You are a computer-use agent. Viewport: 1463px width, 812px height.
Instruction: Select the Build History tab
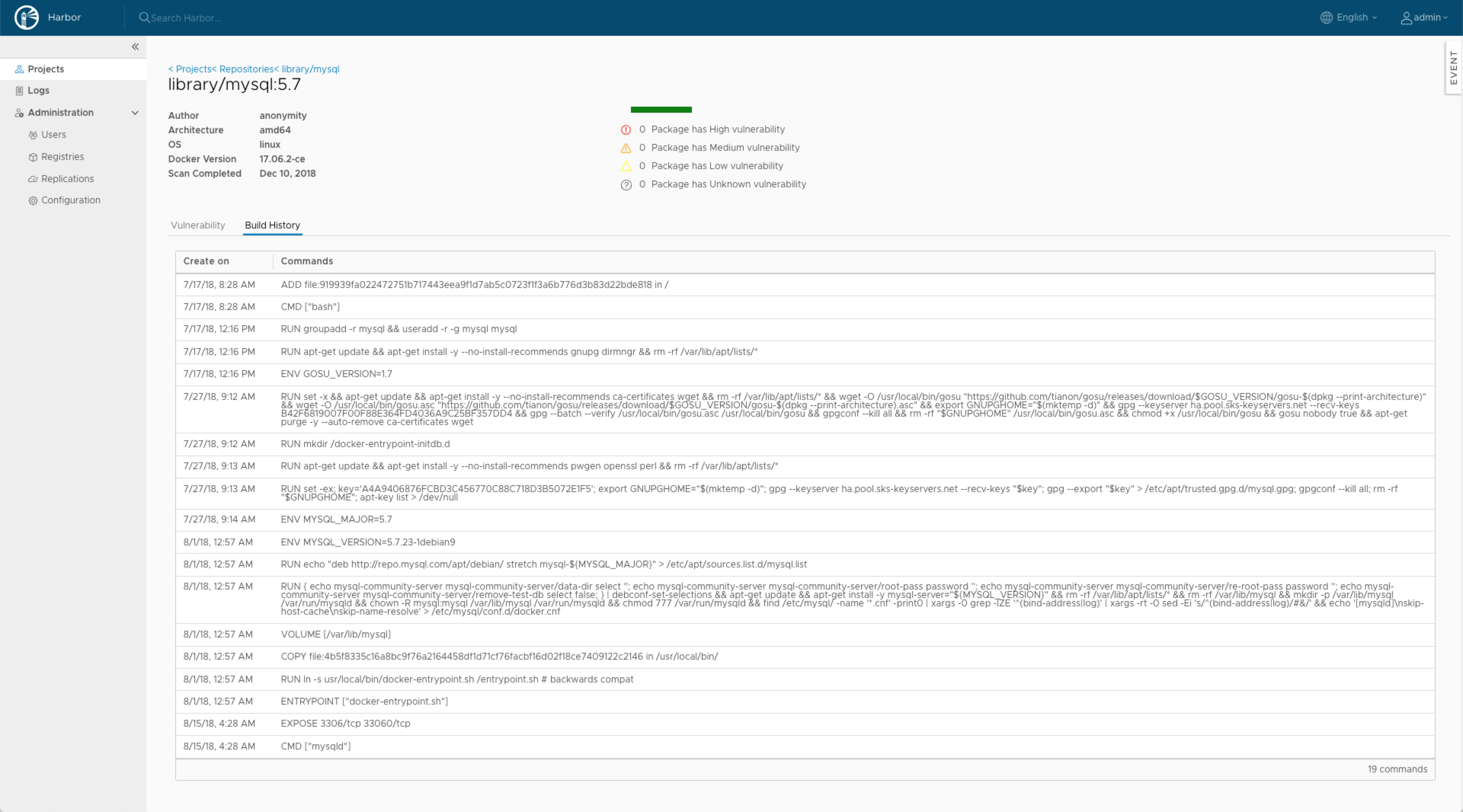coord(272,225)
